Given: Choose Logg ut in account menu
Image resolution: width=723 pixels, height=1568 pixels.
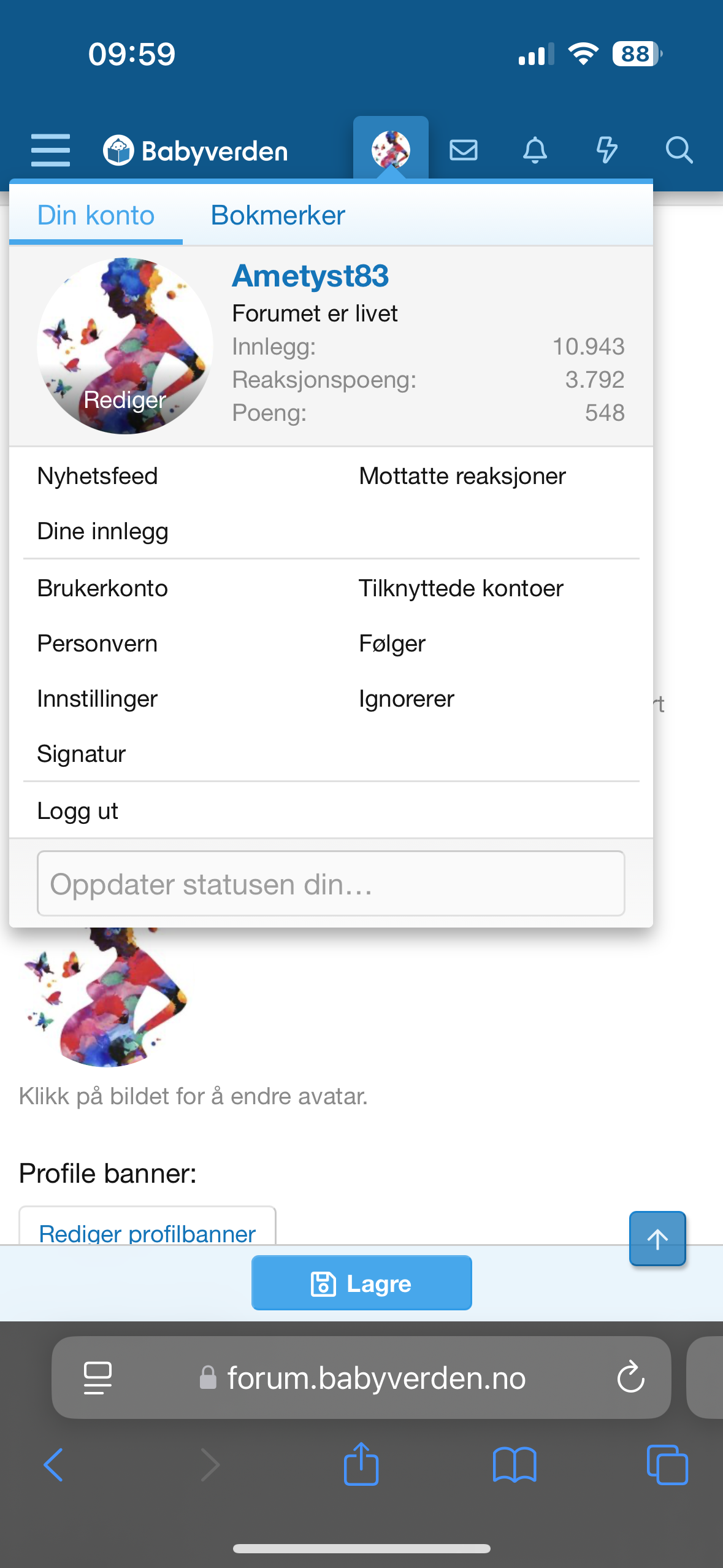Looking at the screenshot, I should click(77, 811).
